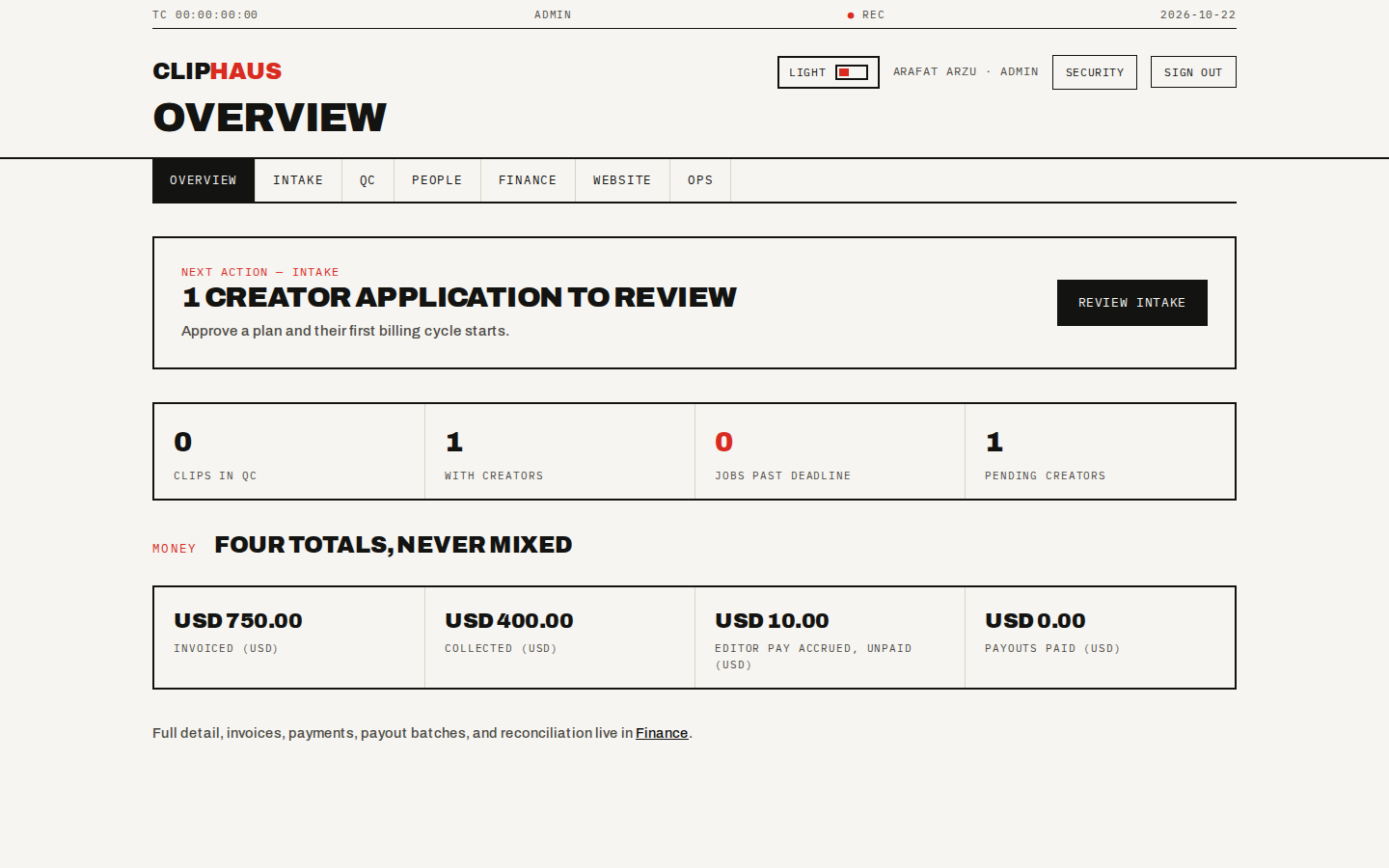Go to the PEOPLE tab
1389x868 pixels.
(437, 180)
